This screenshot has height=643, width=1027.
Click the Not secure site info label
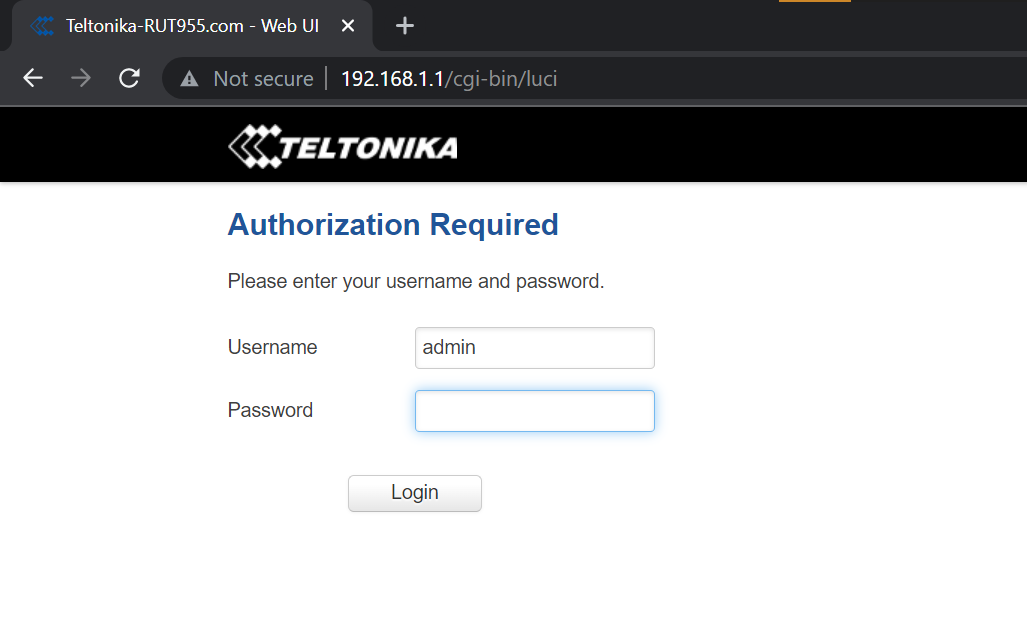pos(263,79)
